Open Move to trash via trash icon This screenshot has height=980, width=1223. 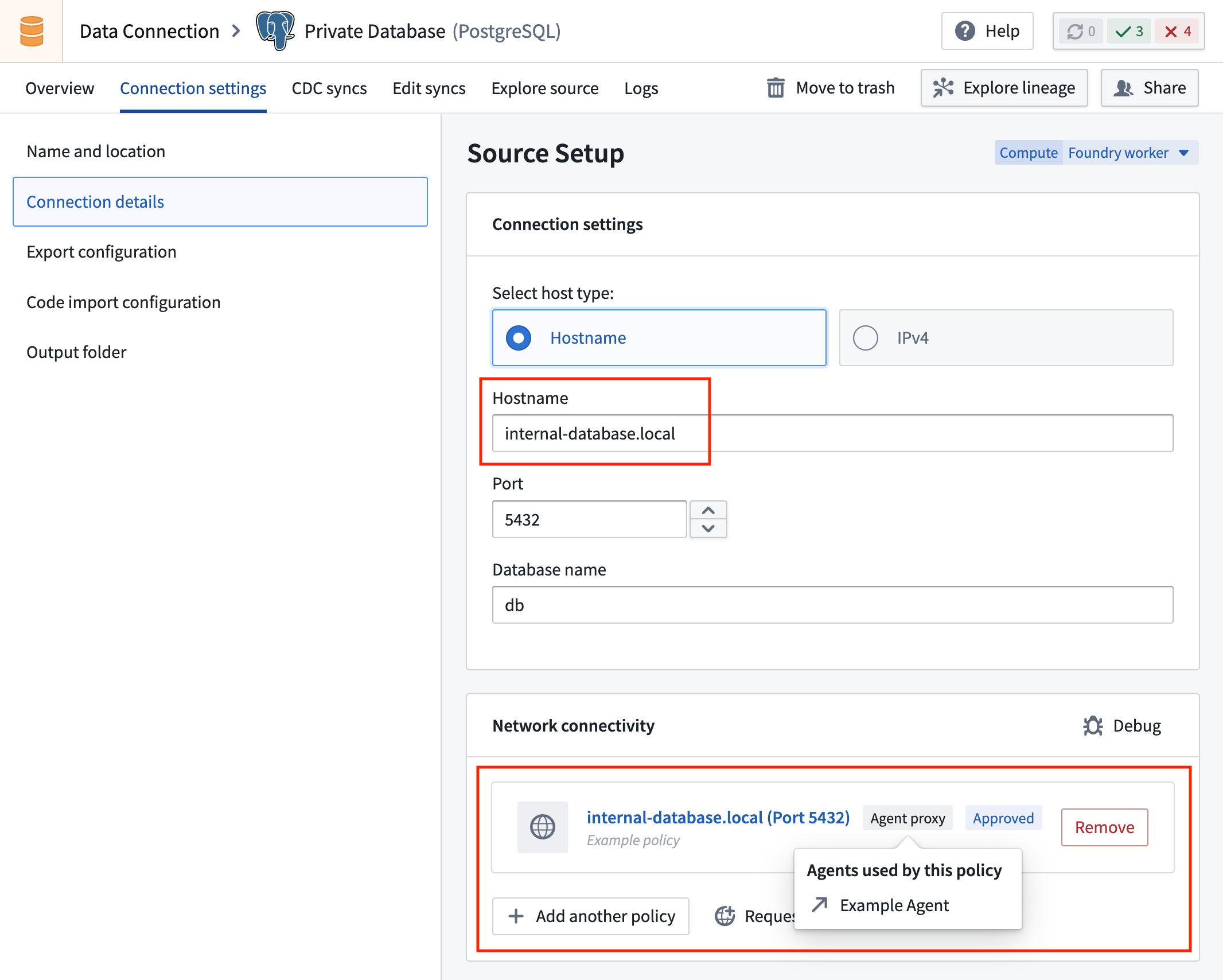coord(776,88)
